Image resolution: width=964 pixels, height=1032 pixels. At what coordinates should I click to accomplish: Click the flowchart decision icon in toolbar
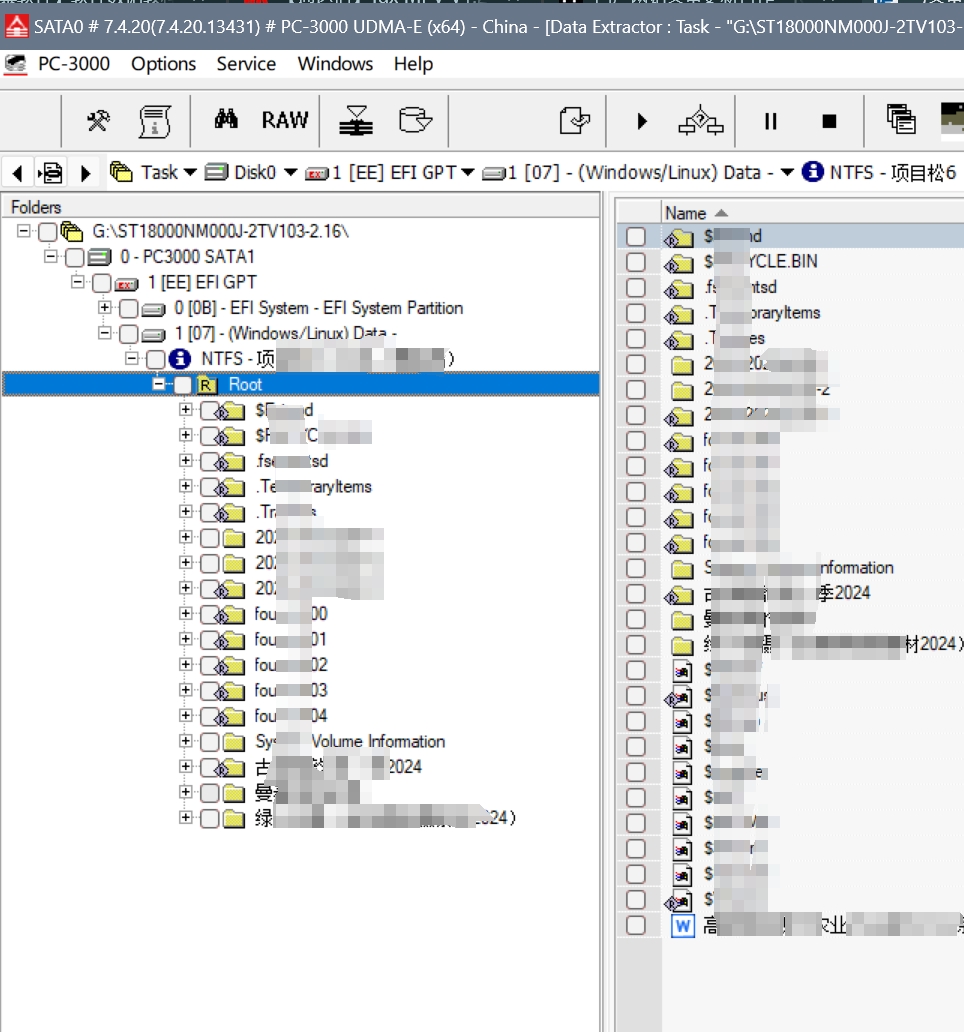700,121
